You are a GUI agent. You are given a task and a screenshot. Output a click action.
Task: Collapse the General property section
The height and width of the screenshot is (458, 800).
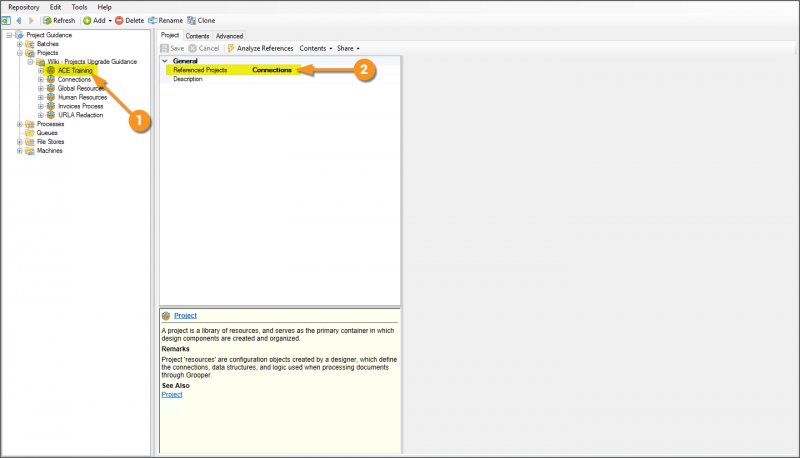[x=165, y=61]
